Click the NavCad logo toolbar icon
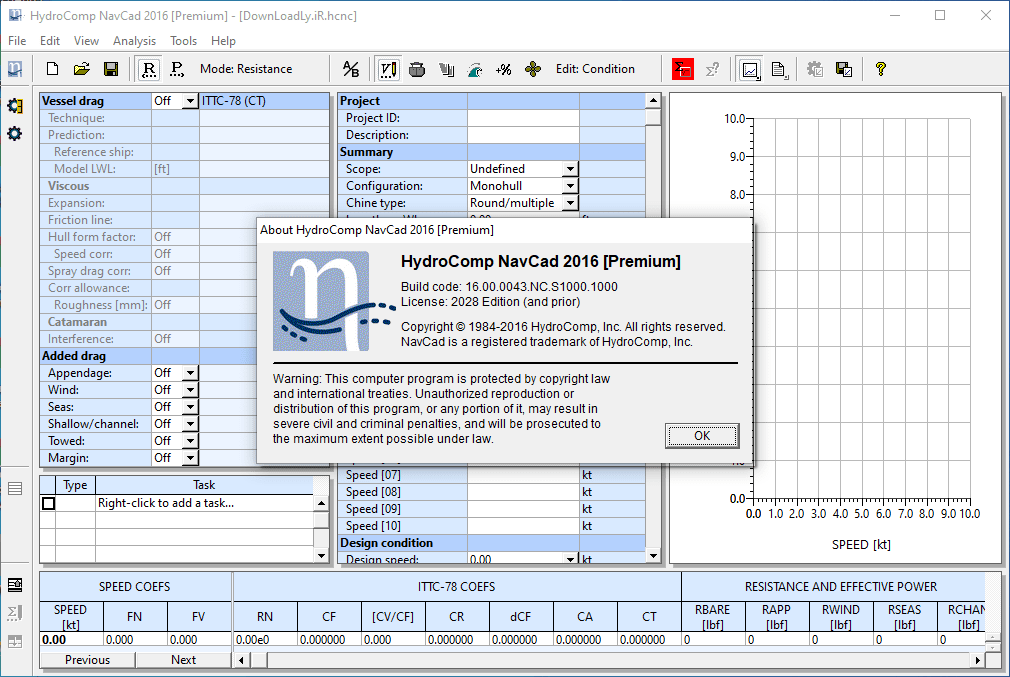 15,69
